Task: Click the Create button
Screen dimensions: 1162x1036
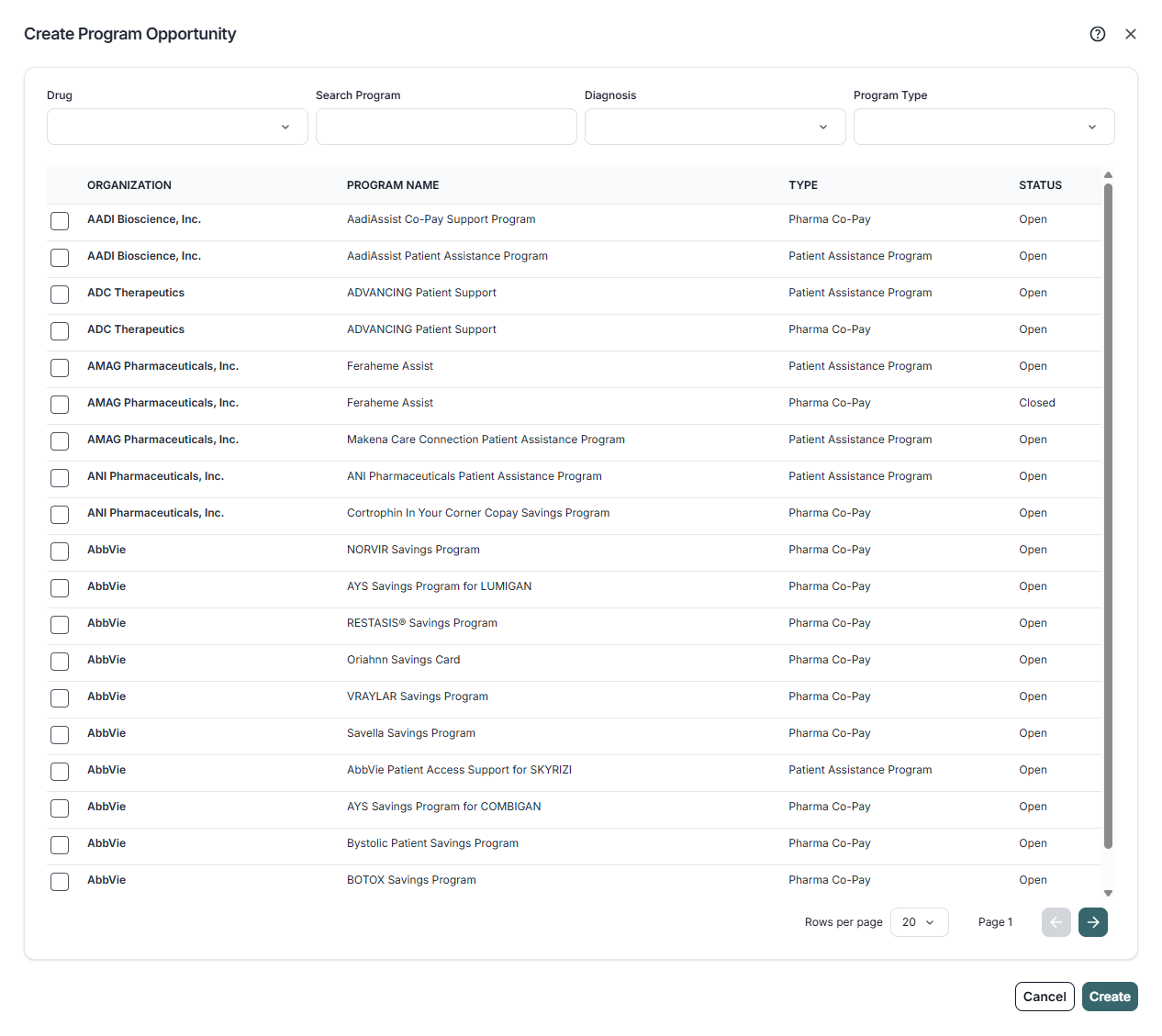Action: (x=1109, y=997)
